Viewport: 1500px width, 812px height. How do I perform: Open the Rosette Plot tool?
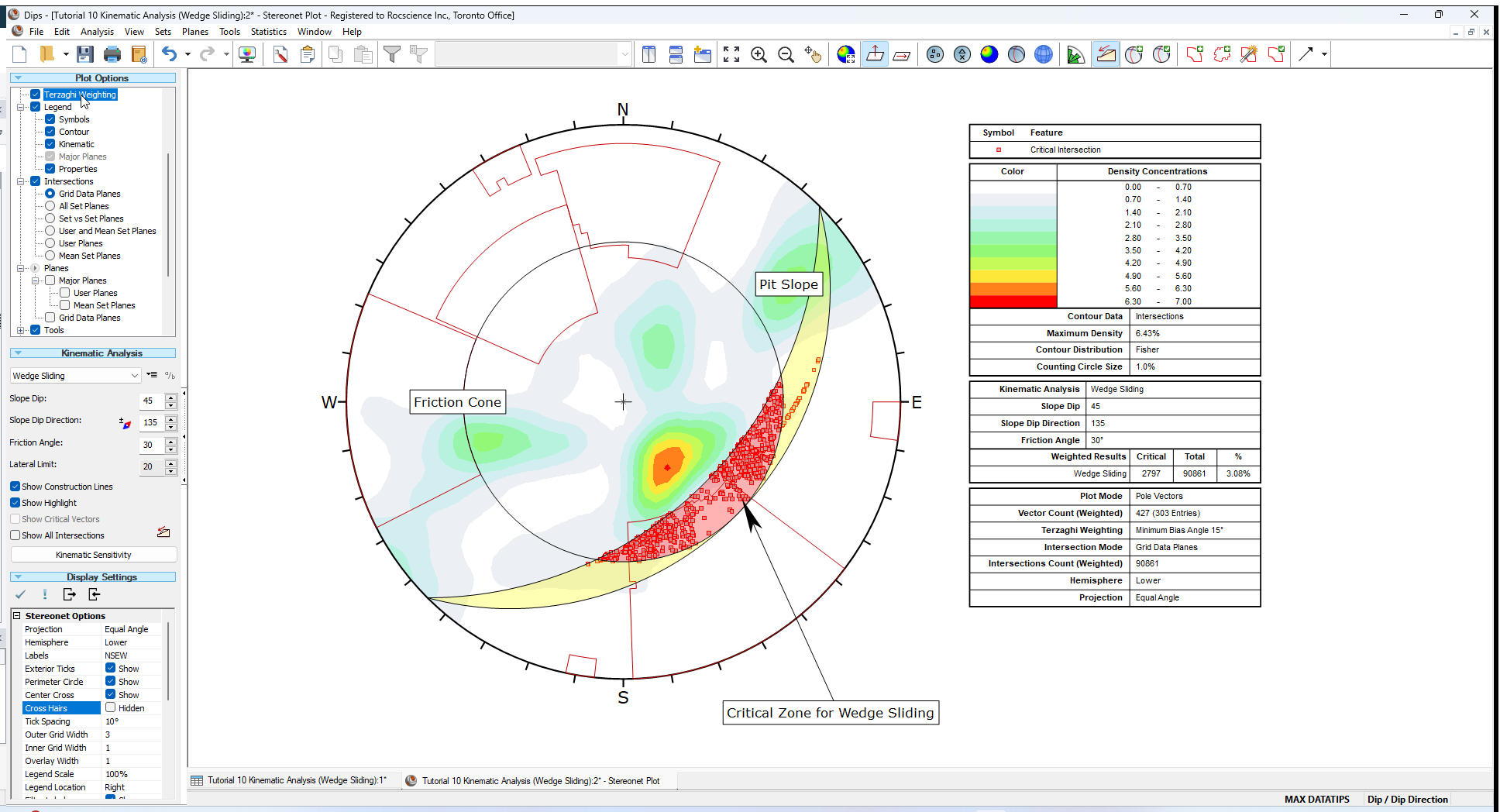click(1075, 54)
